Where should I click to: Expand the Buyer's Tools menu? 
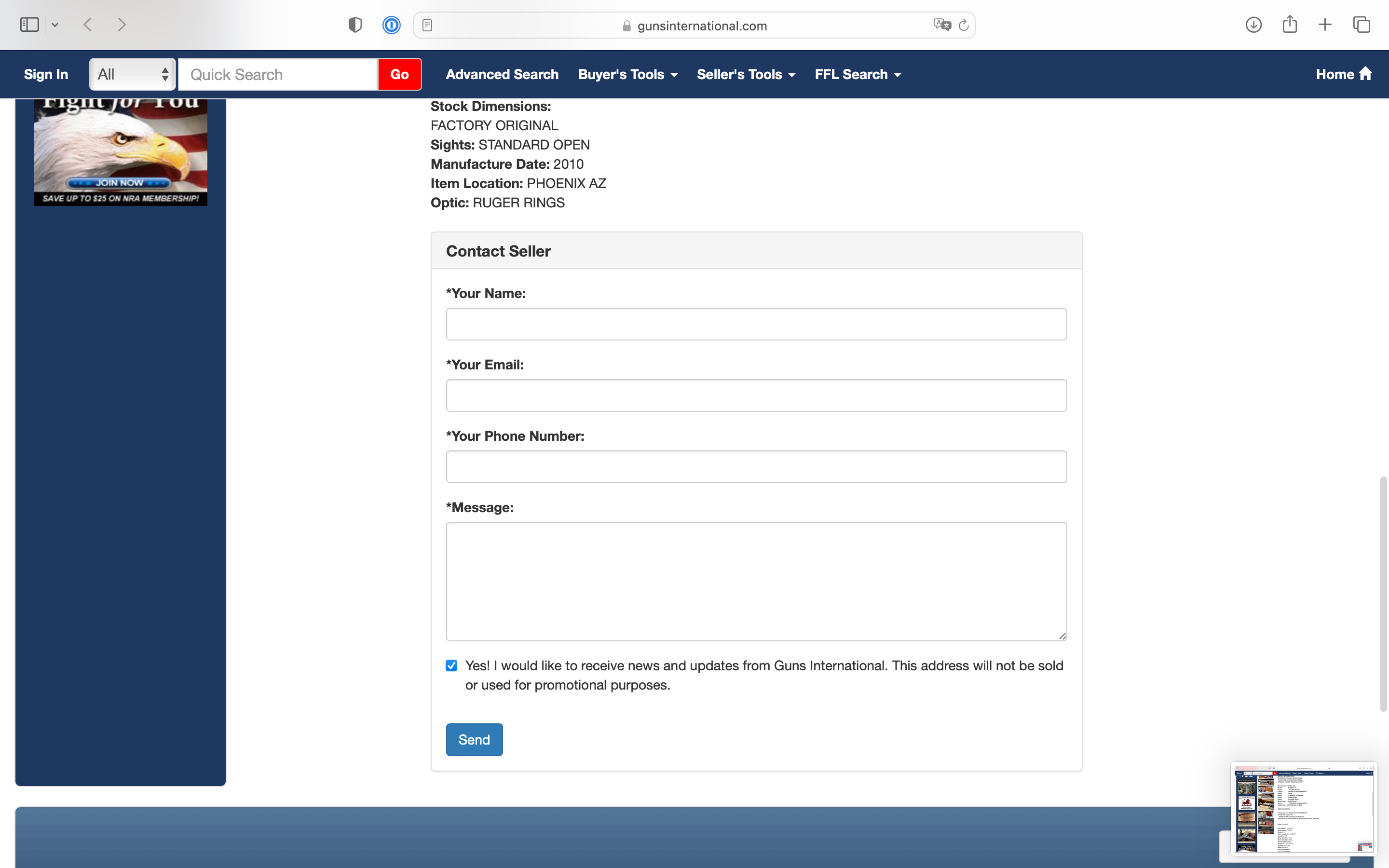(x=627, y=74)
